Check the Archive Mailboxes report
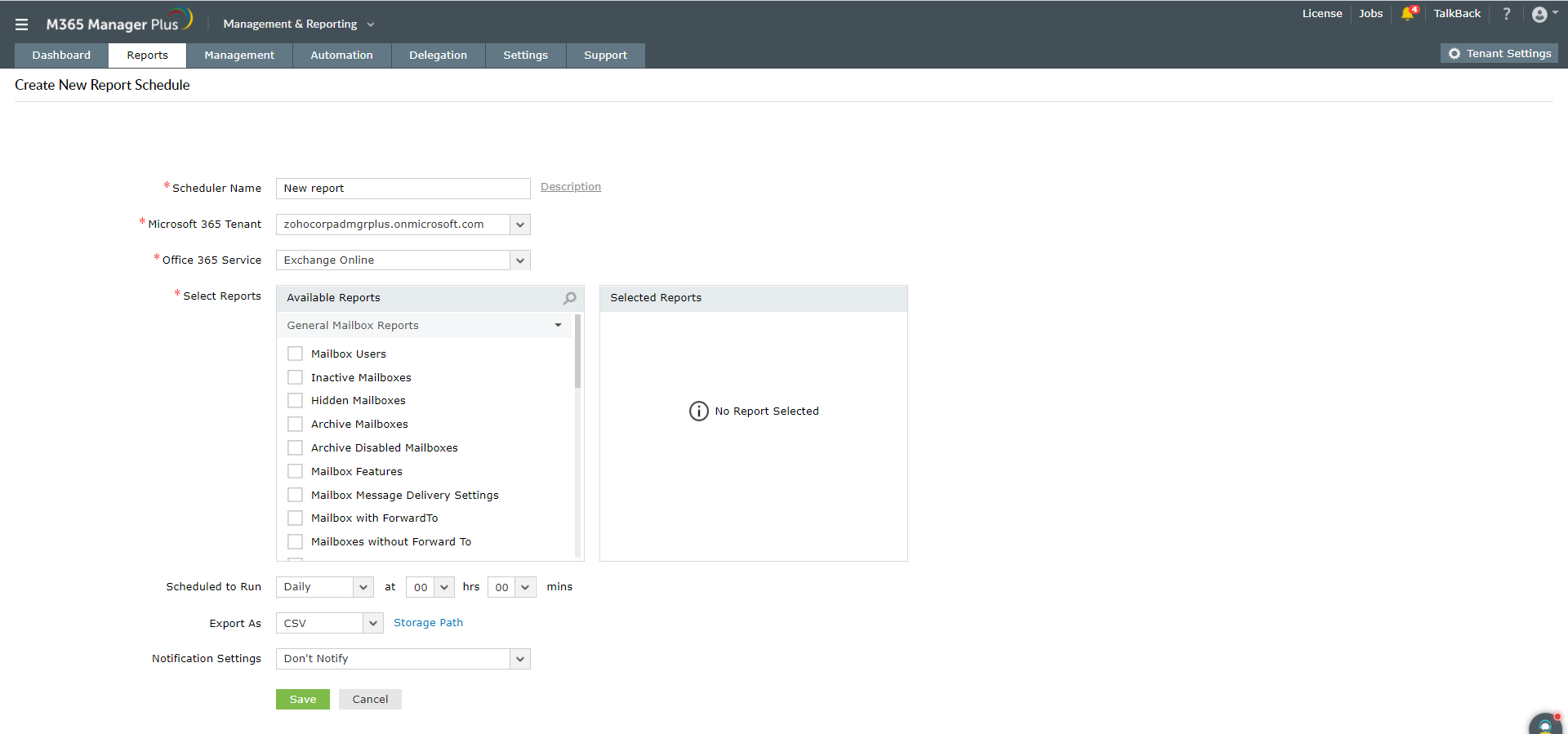Image resolution: width=1568 pixels, height=734 pixels. pos(295,424)
